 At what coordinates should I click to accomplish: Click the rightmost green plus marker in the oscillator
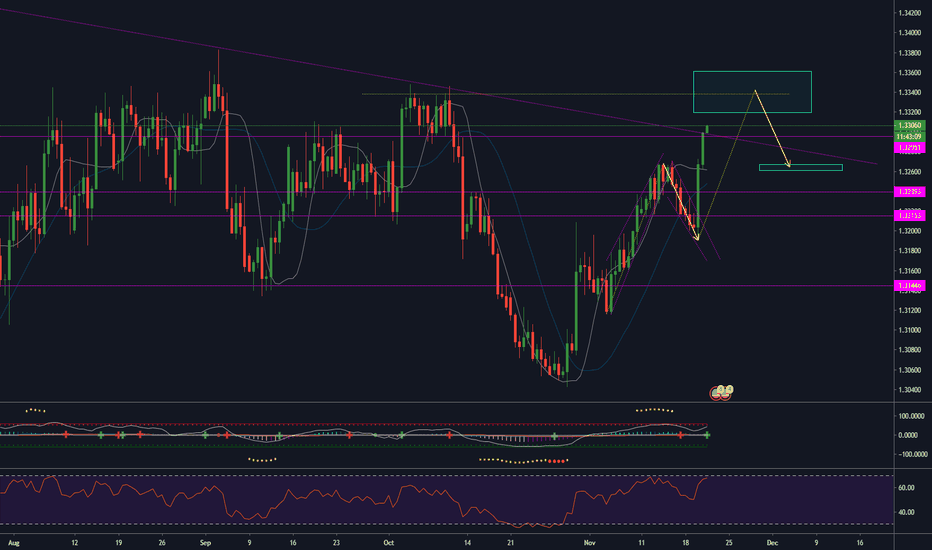tap(707, 435)
